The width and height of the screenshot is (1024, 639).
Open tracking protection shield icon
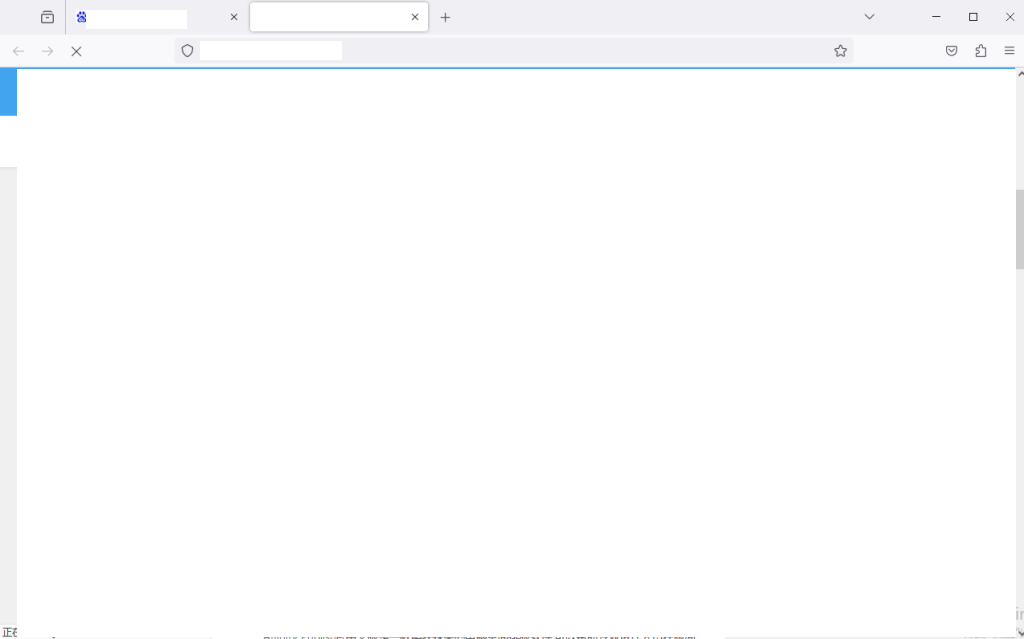[187, 51]
